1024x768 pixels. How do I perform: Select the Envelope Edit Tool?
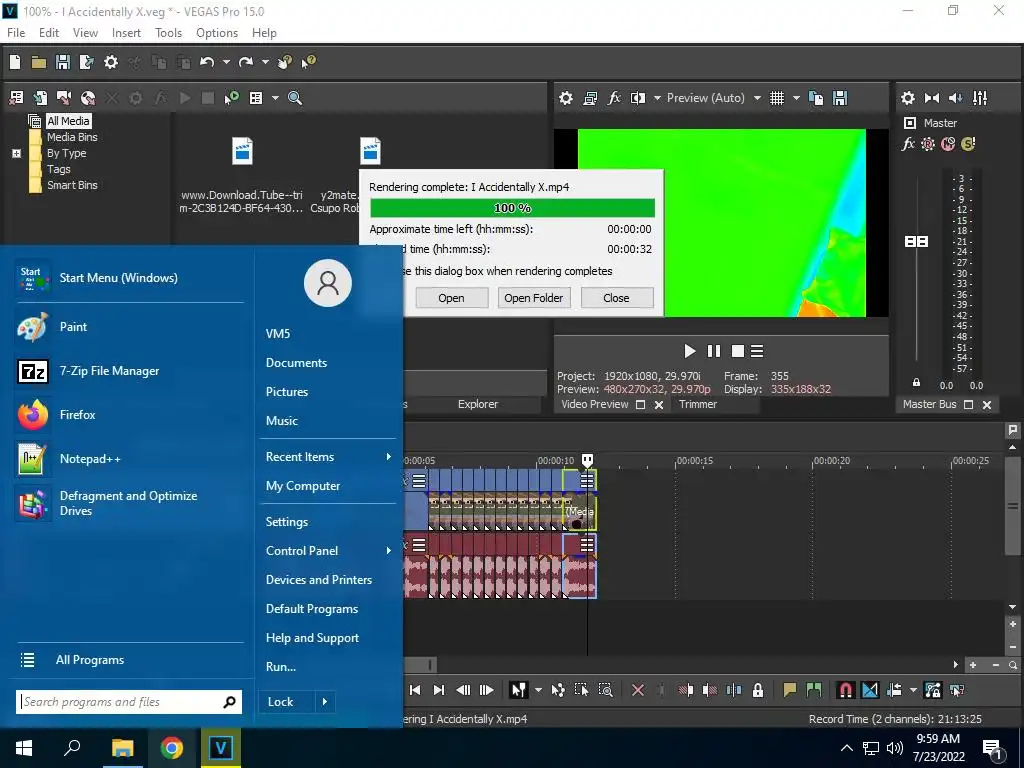[x=558, y=690]
